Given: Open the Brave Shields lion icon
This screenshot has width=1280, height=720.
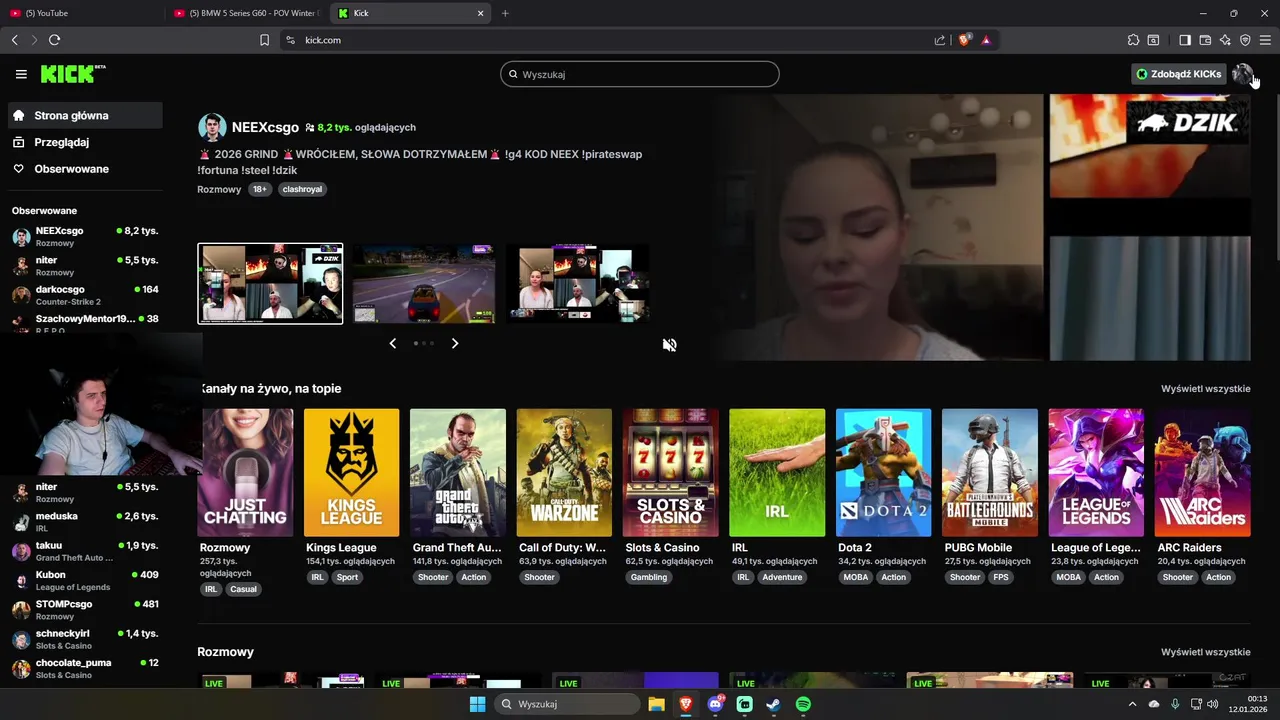Looking at the screenshot, I should pos(964,40).
